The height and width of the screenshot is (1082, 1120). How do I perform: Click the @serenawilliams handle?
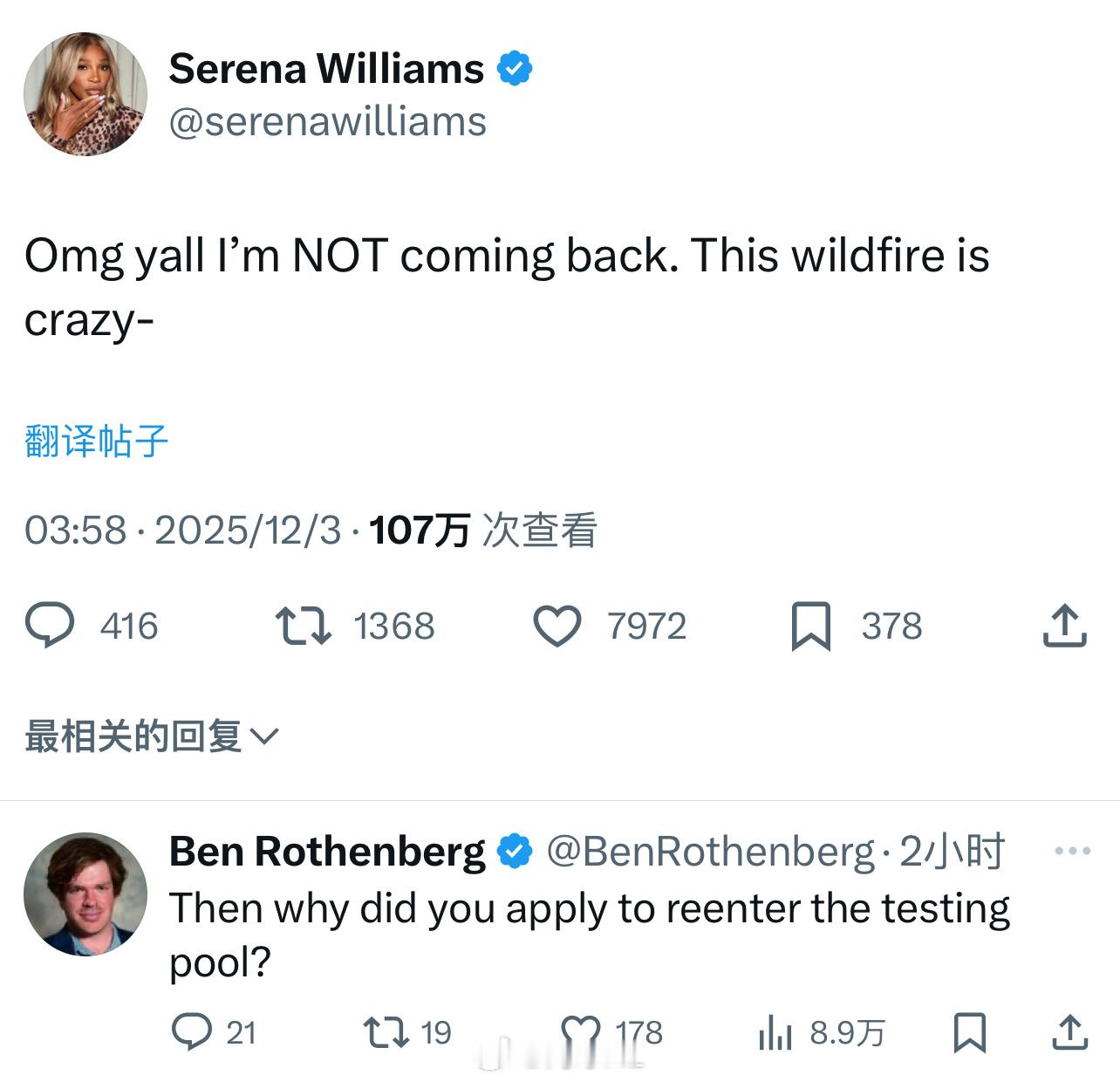(327, 121)
